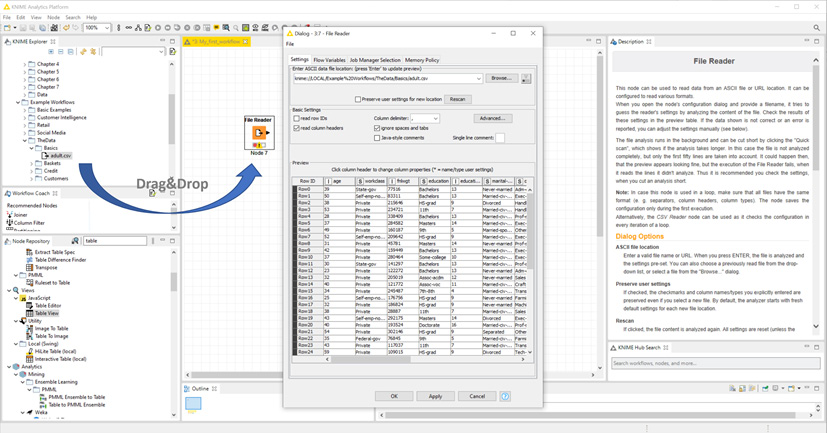Viewport: 827px width, 433px height.
Task: Click the flow variable button beside Browse
Action: click(525, 79)
